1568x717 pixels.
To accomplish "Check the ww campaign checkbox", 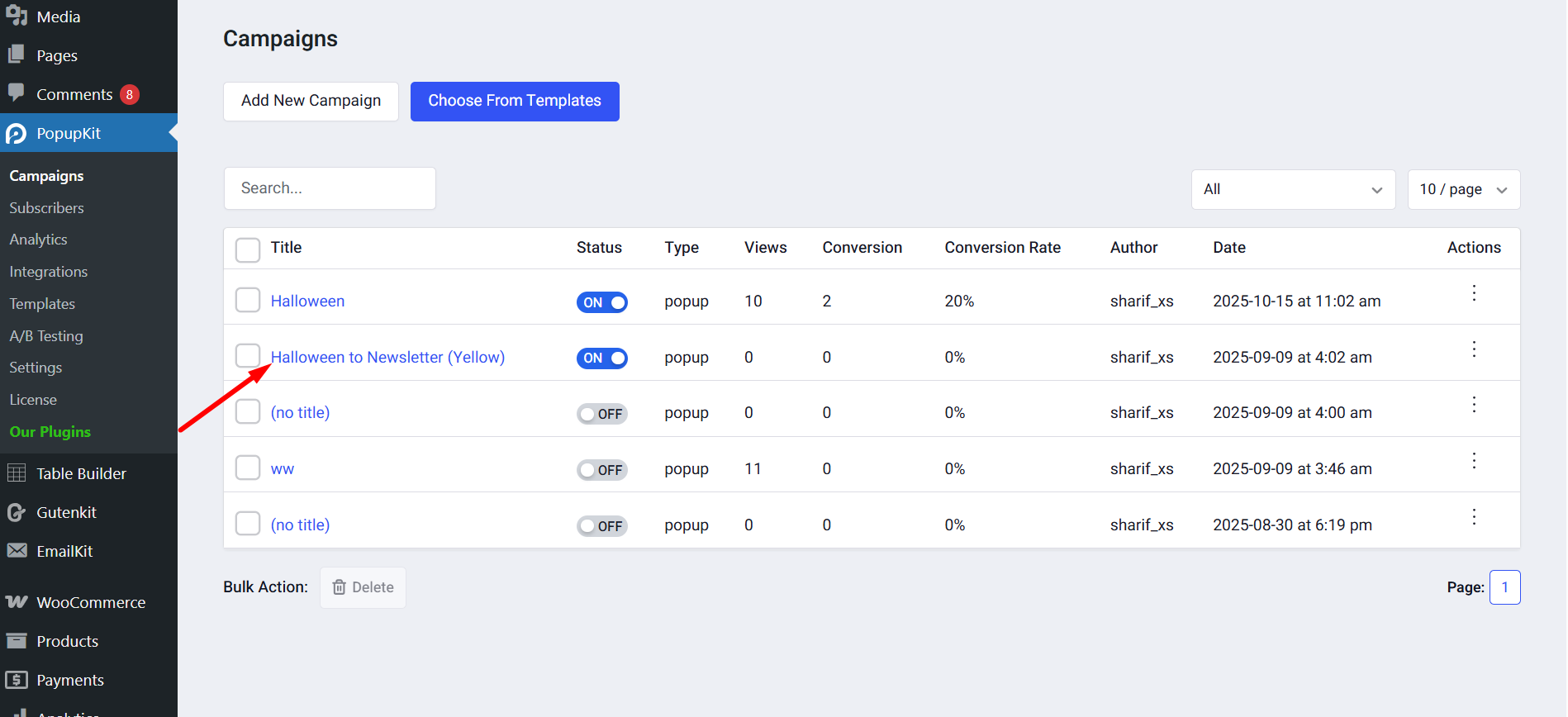I will click(248, 468).
